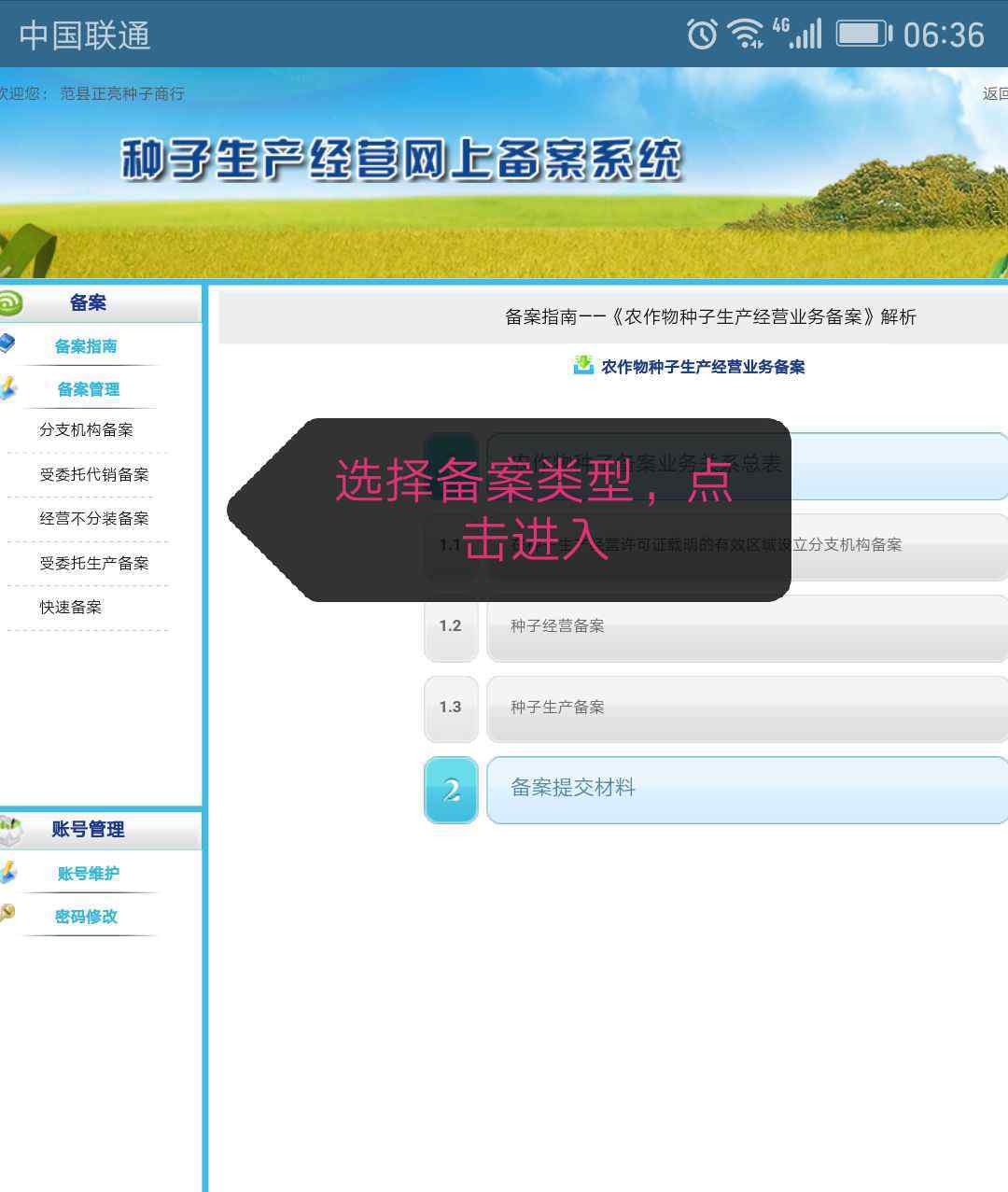Click the key icon next to 密码修改
1008x1192 pixels.
(7, 913)
